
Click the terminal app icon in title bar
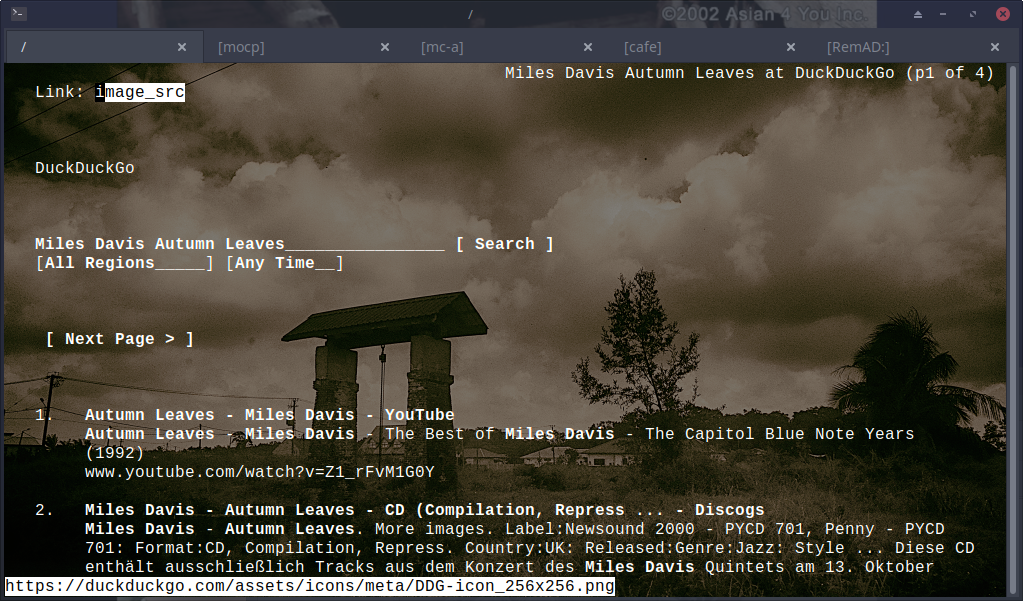[x=18, y=13]
